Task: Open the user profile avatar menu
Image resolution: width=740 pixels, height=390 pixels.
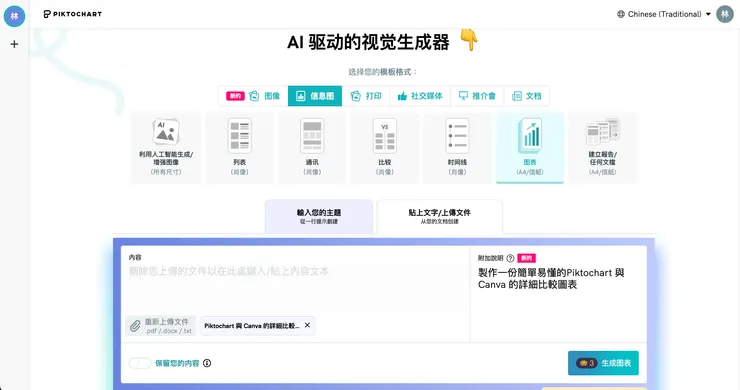Action: [x=725, y=14]
